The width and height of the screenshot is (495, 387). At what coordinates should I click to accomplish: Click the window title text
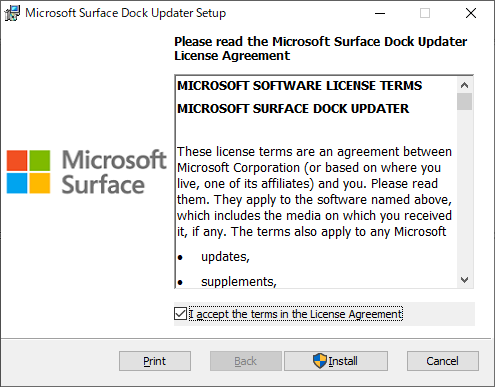(126, 13)
